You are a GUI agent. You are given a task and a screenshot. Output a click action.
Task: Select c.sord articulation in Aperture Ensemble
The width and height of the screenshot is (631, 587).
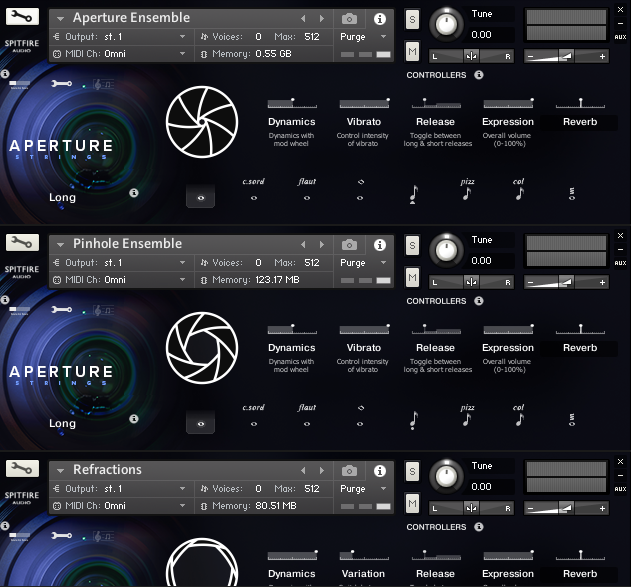point(254,190)
